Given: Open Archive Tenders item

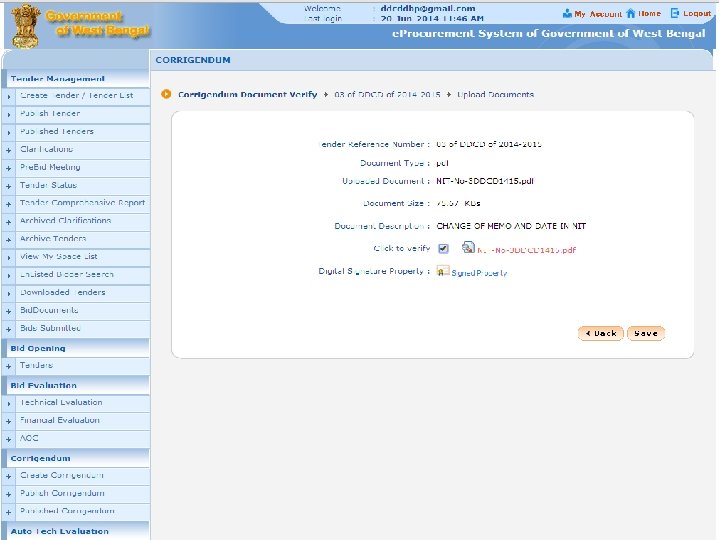Looking at the screenshot, I should coord(53,238).
